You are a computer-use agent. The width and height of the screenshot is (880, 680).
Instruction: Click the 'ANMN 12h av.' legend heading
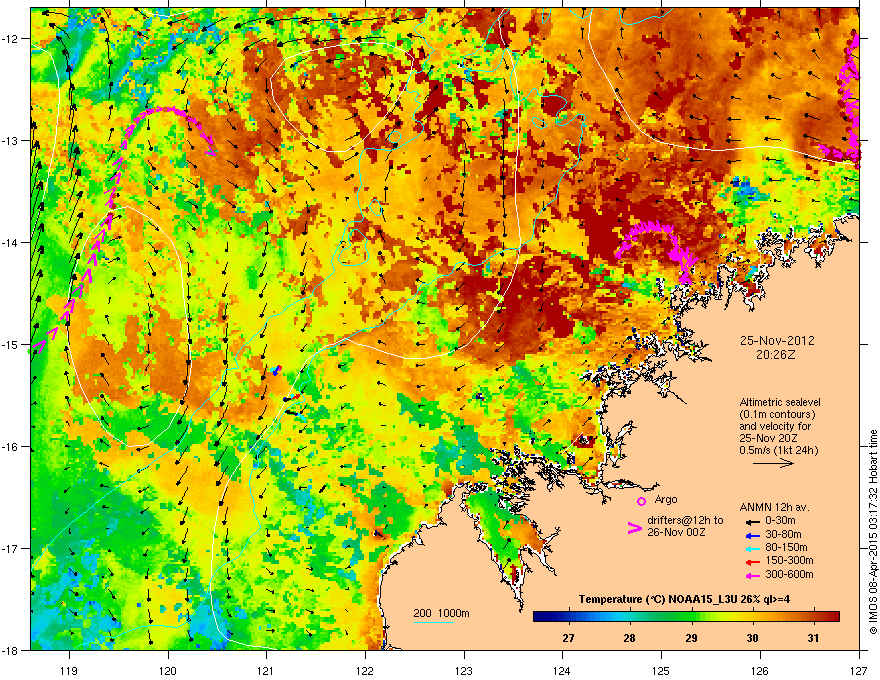pyautogui.click(x=774, y=507)
